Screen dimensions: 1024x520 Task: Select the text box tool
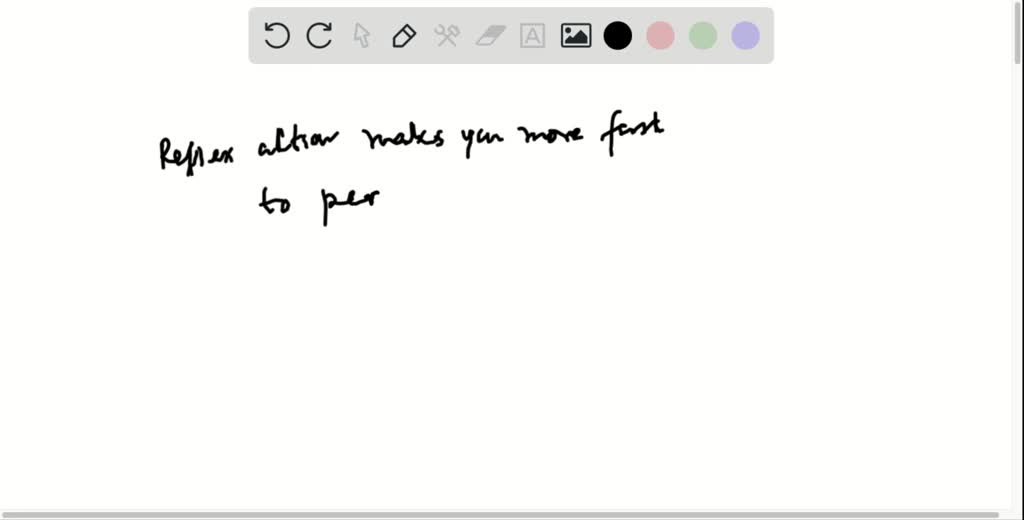point(533,36)
